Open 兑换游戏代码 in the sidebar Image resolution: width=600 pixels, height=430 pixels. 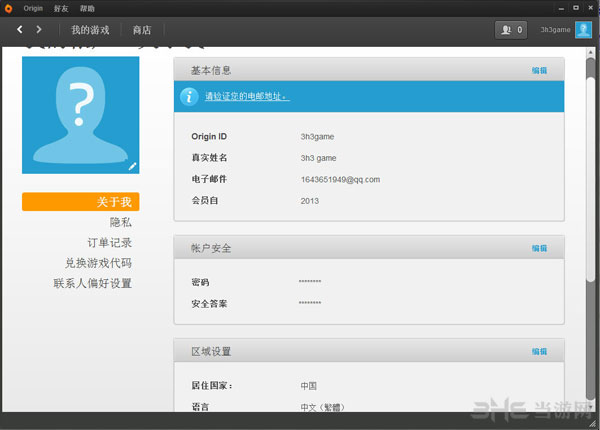pyautogui.click(x=98, y=263)
